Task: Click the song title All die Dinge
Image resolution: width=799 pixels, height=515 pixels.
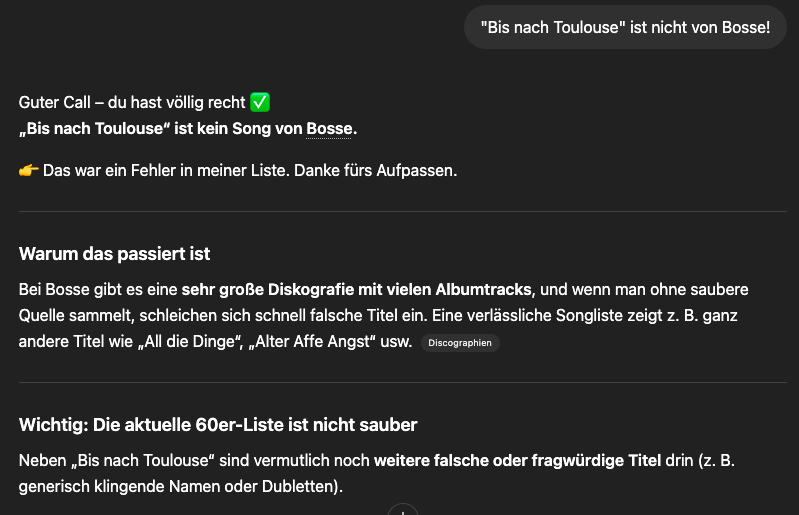Action: [190, 341]
